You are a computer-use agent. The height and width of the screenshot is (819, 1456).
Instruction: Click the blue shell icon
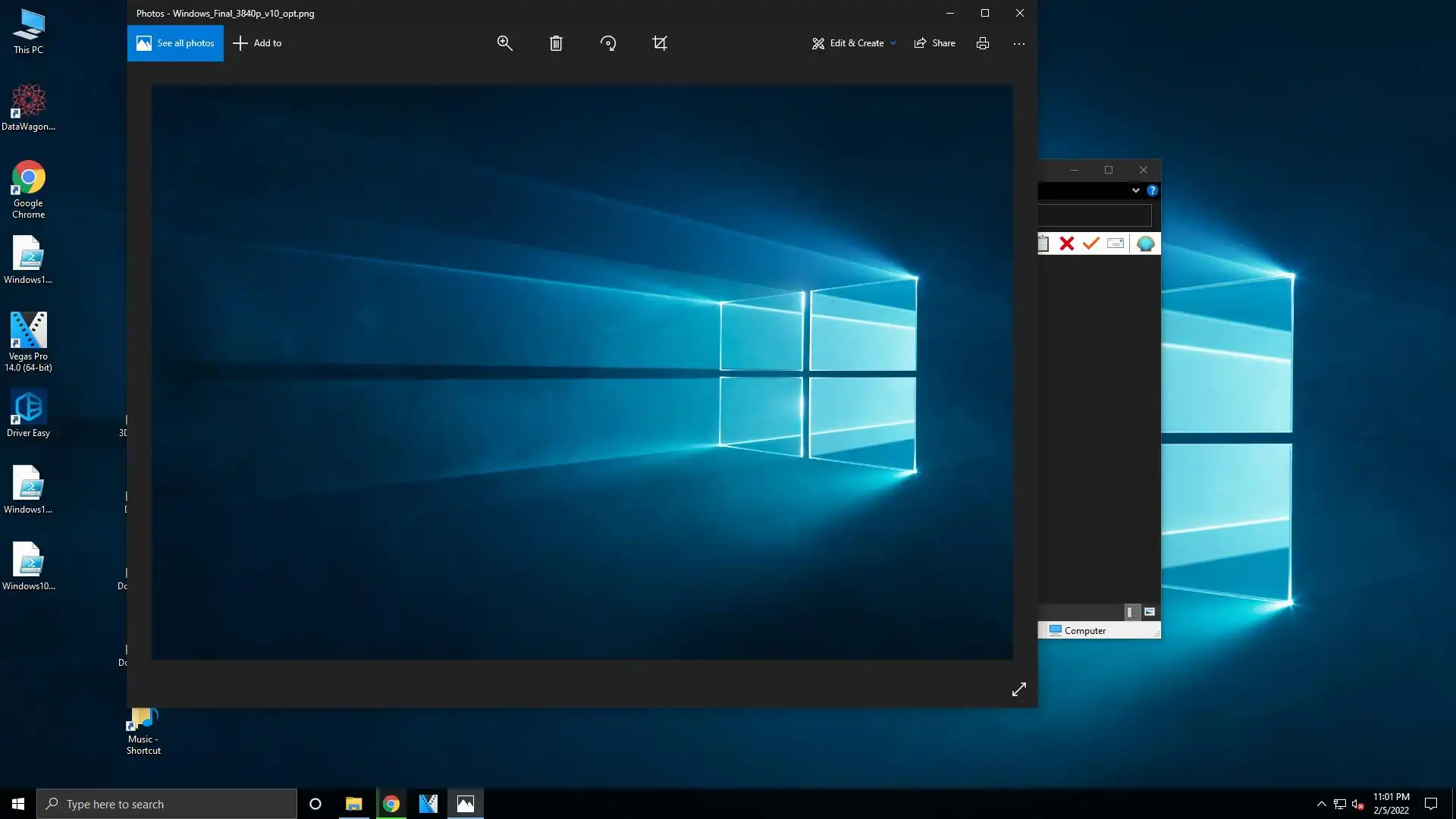(x=1146, y=243)
